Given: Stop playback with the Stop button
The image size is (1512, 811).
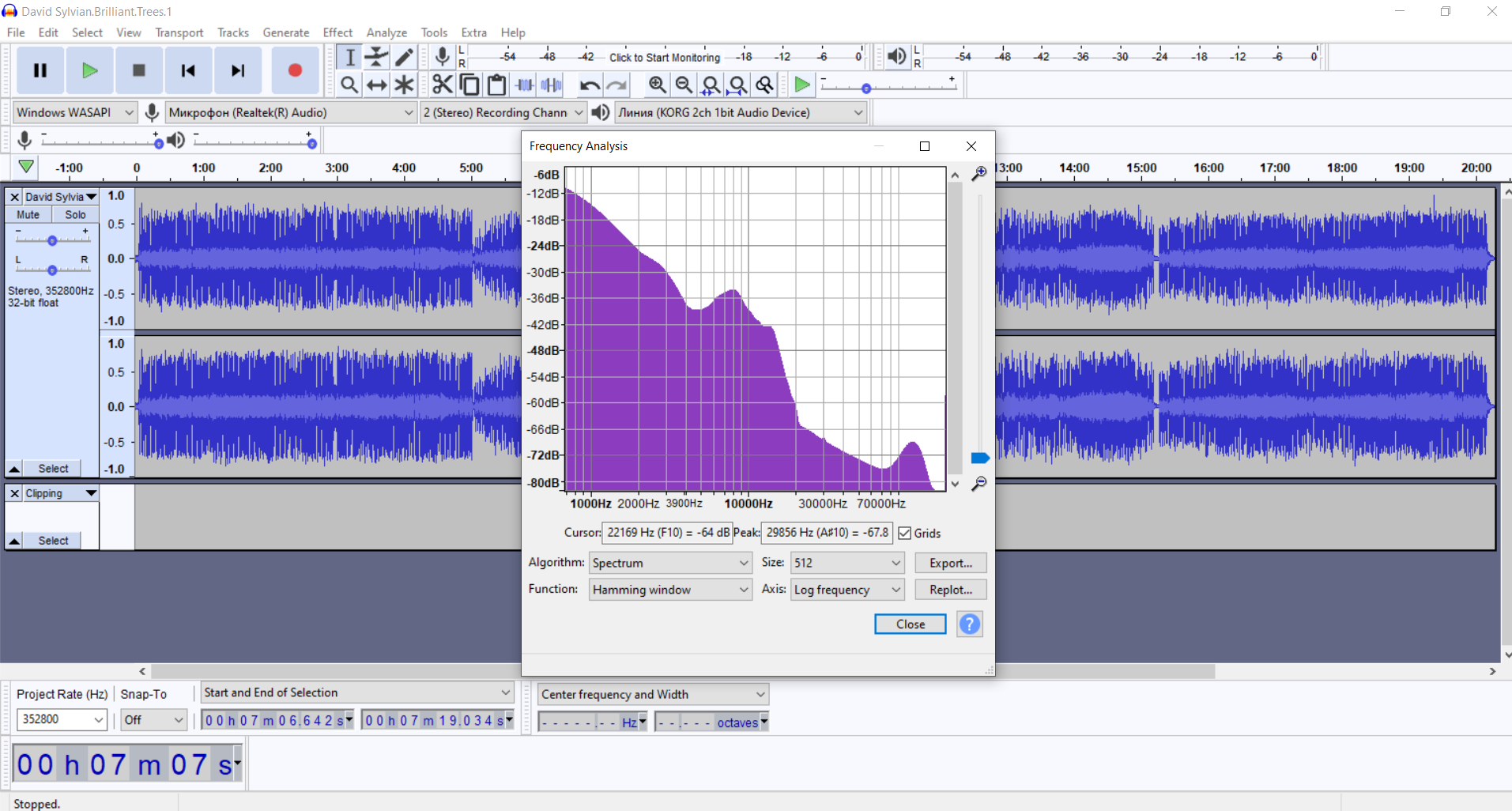Looking at the screenshot, I should (139, 70).
